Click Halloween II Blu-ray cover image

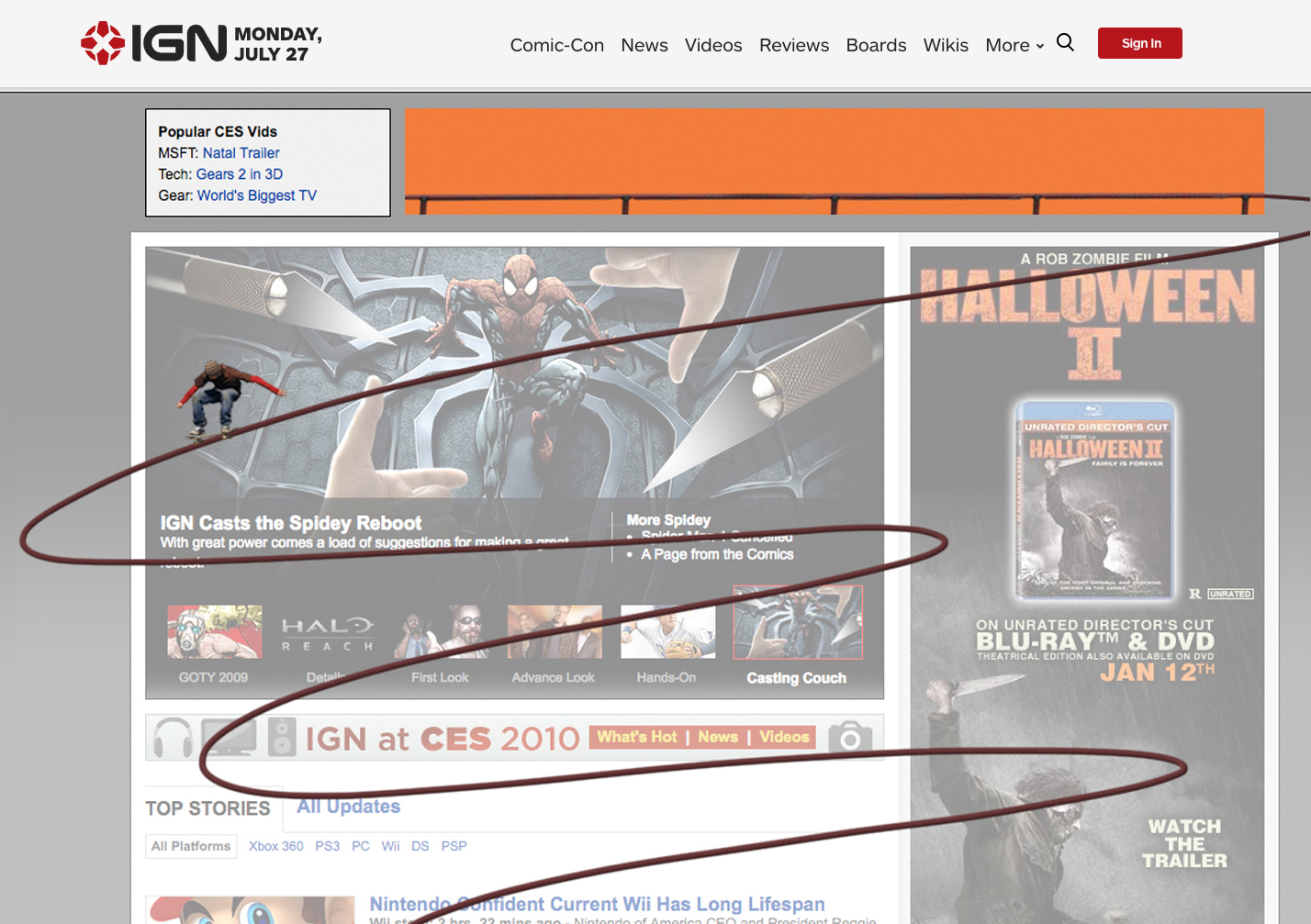(x=1095, y=500)
